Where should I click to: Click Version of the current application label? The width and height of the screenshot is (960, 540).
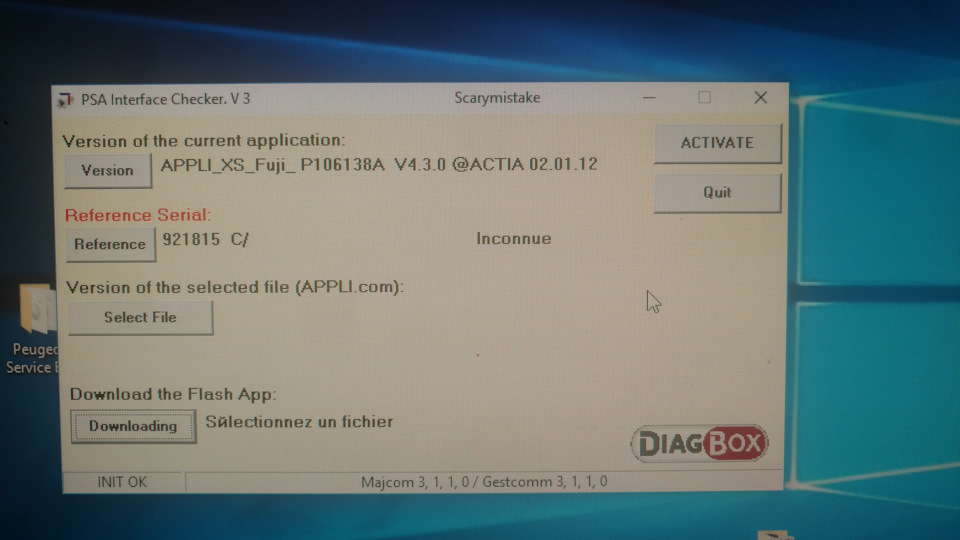point(204,141)
